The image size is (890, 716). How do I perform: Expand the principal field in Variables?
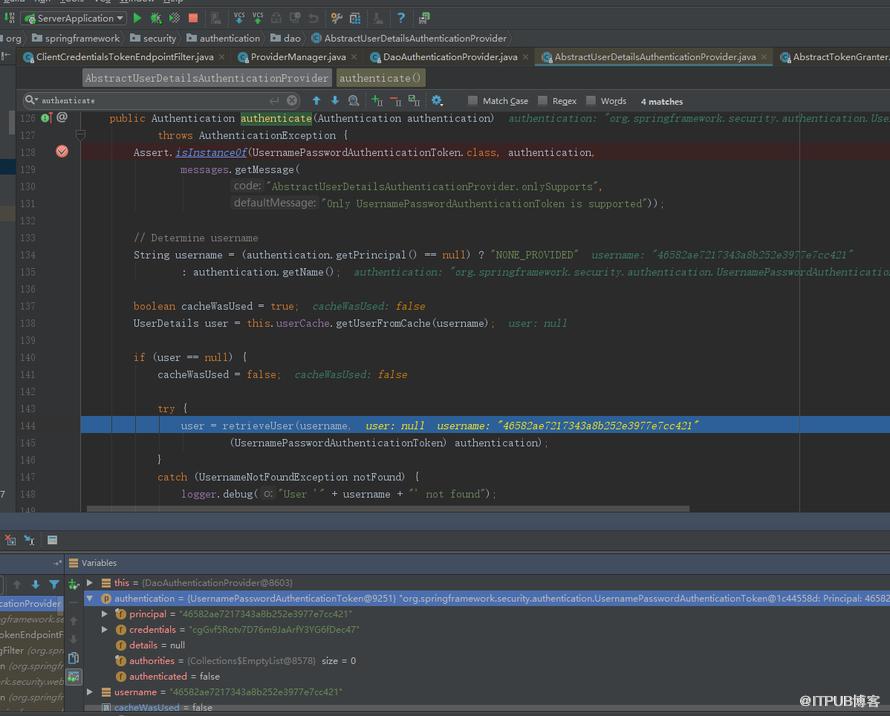104,614
